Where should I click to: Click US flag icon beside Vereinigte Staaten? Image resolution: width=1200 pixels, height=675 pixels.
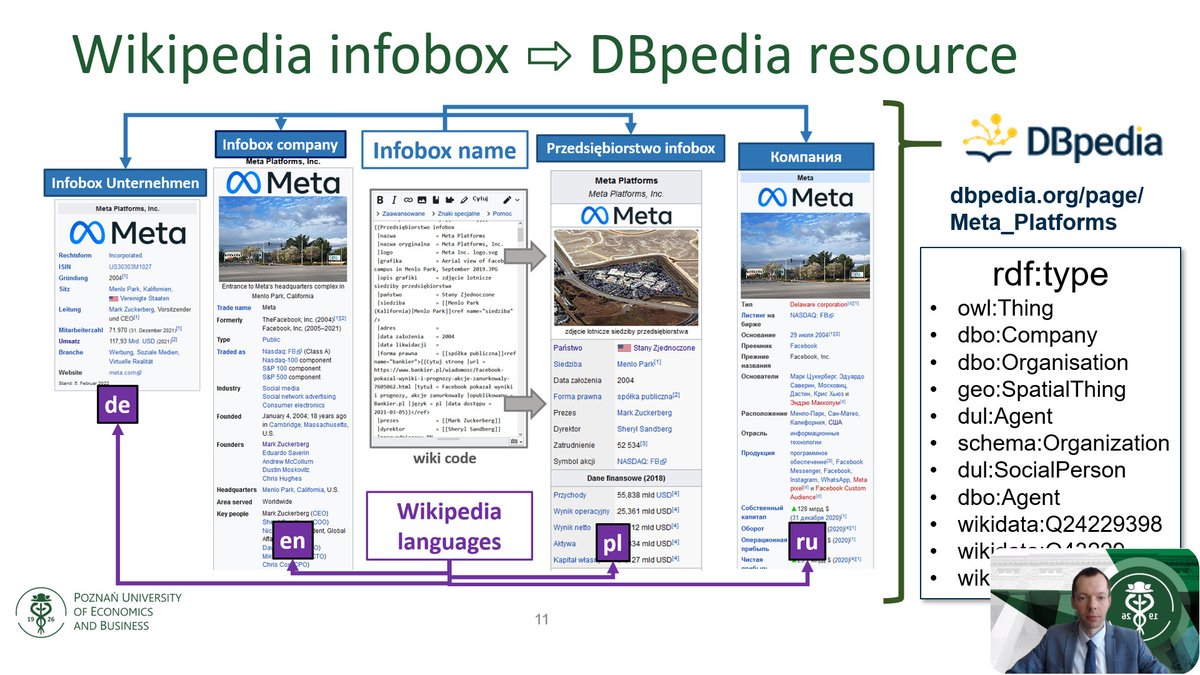coord(114,298)
